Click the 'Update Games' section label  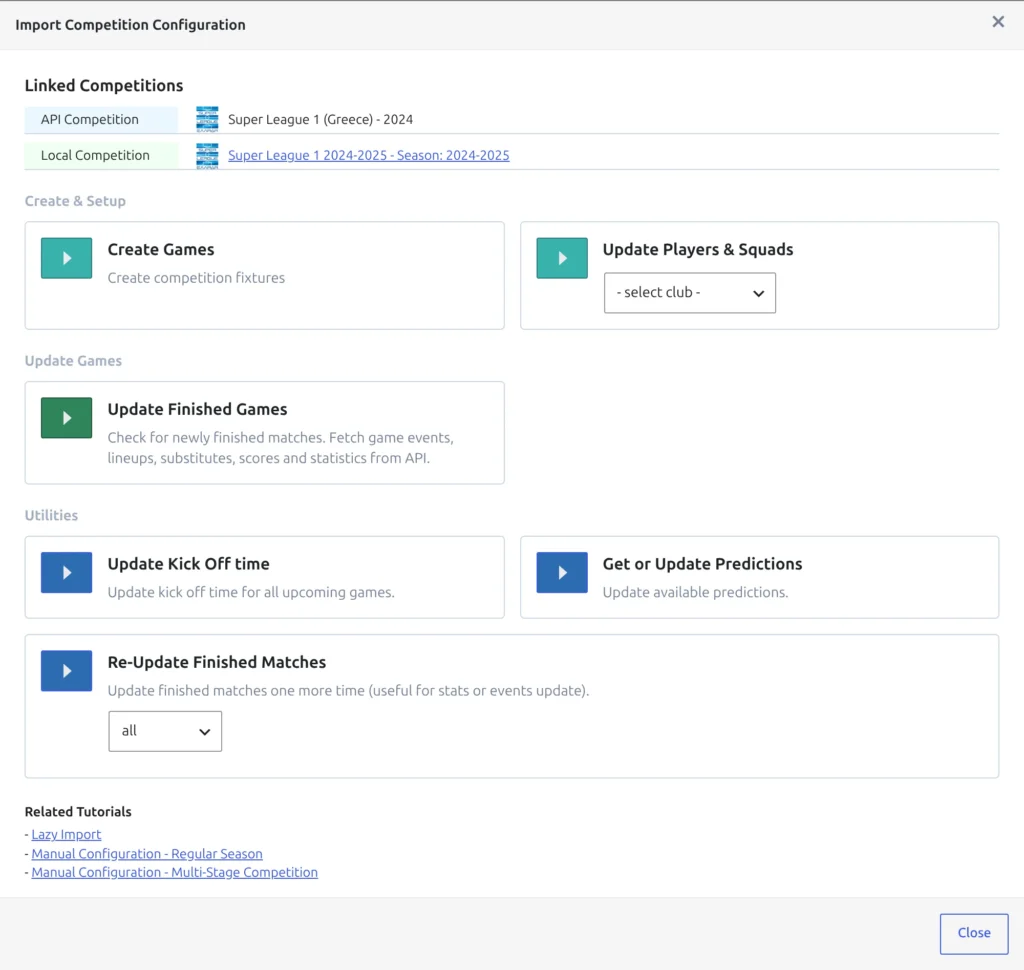[x=73, y=361]
